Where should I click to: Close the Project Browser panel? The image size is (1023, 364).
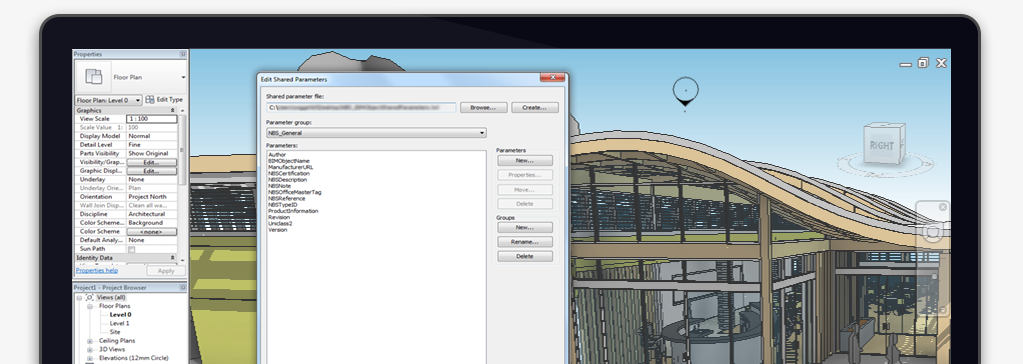point(183,288)
